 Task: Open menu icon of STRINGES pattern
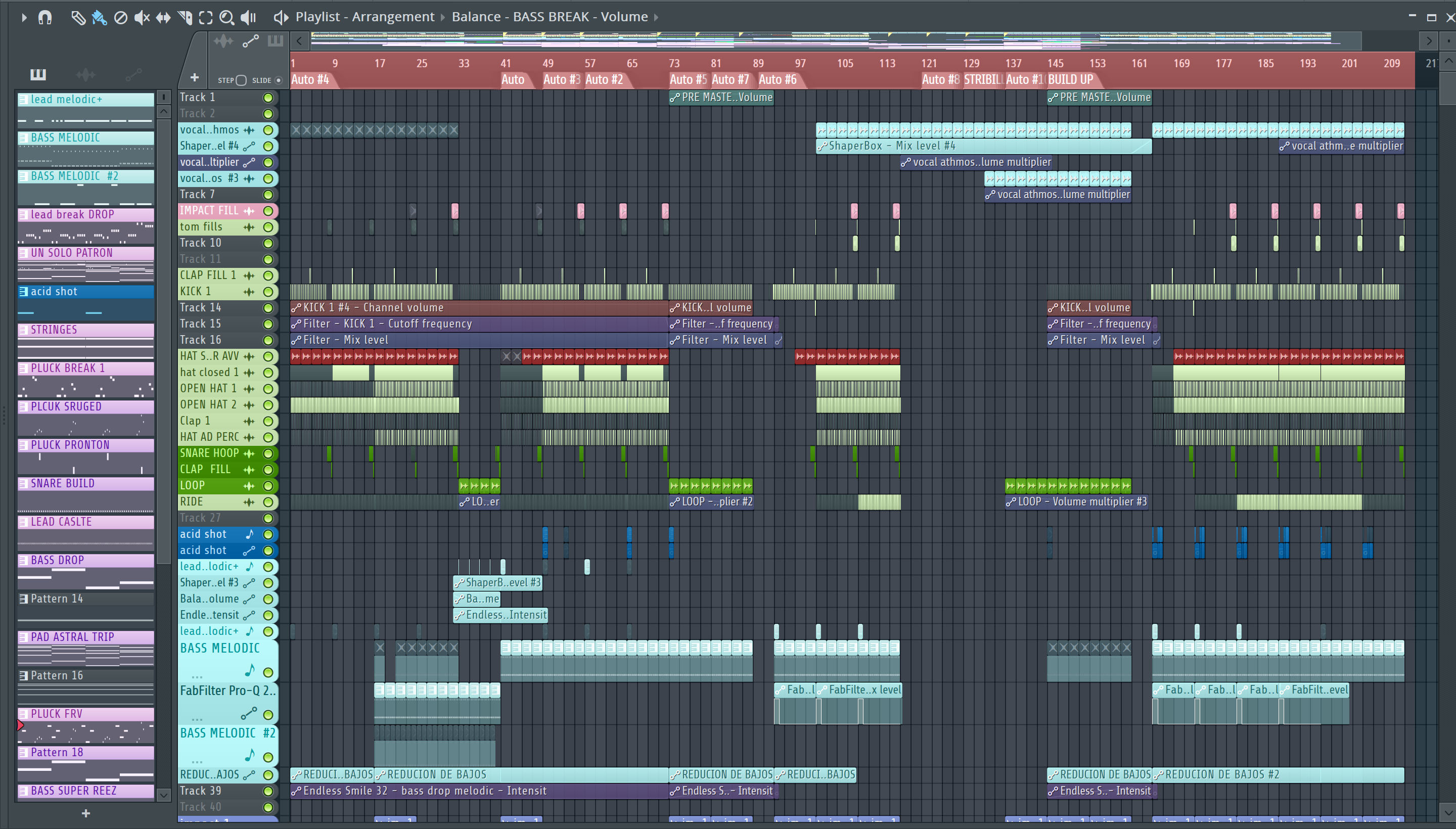(x=23, y=330)
